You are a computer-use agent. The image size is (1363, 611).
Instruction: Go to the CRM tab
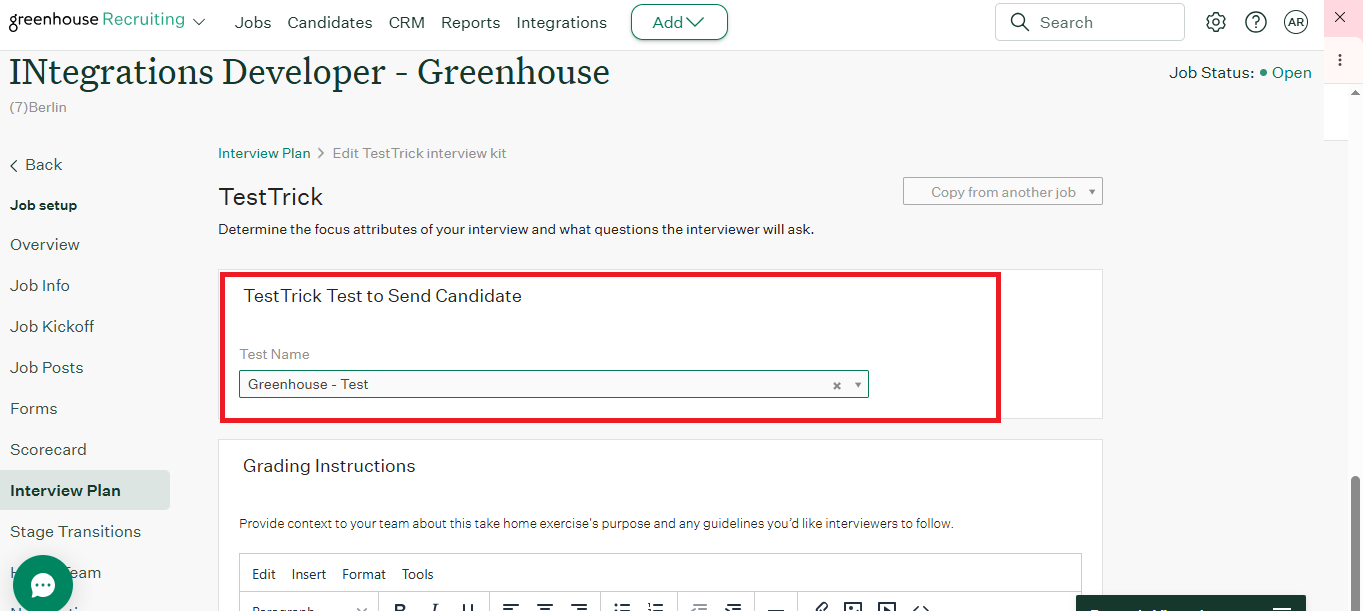tap(407, 22)
